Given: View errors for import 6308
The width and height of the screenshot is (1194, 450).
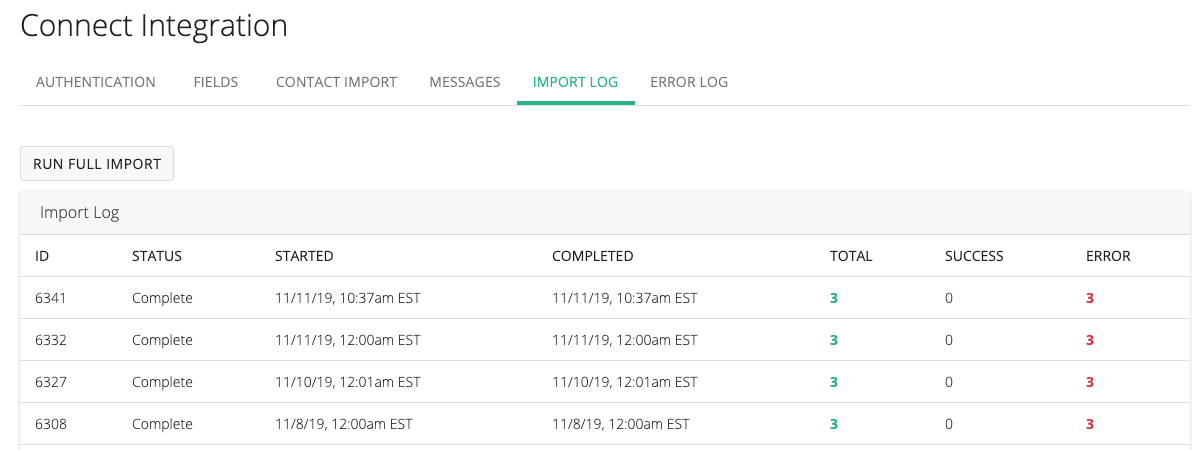Looking at the screenshot, I should [1090, 424].
